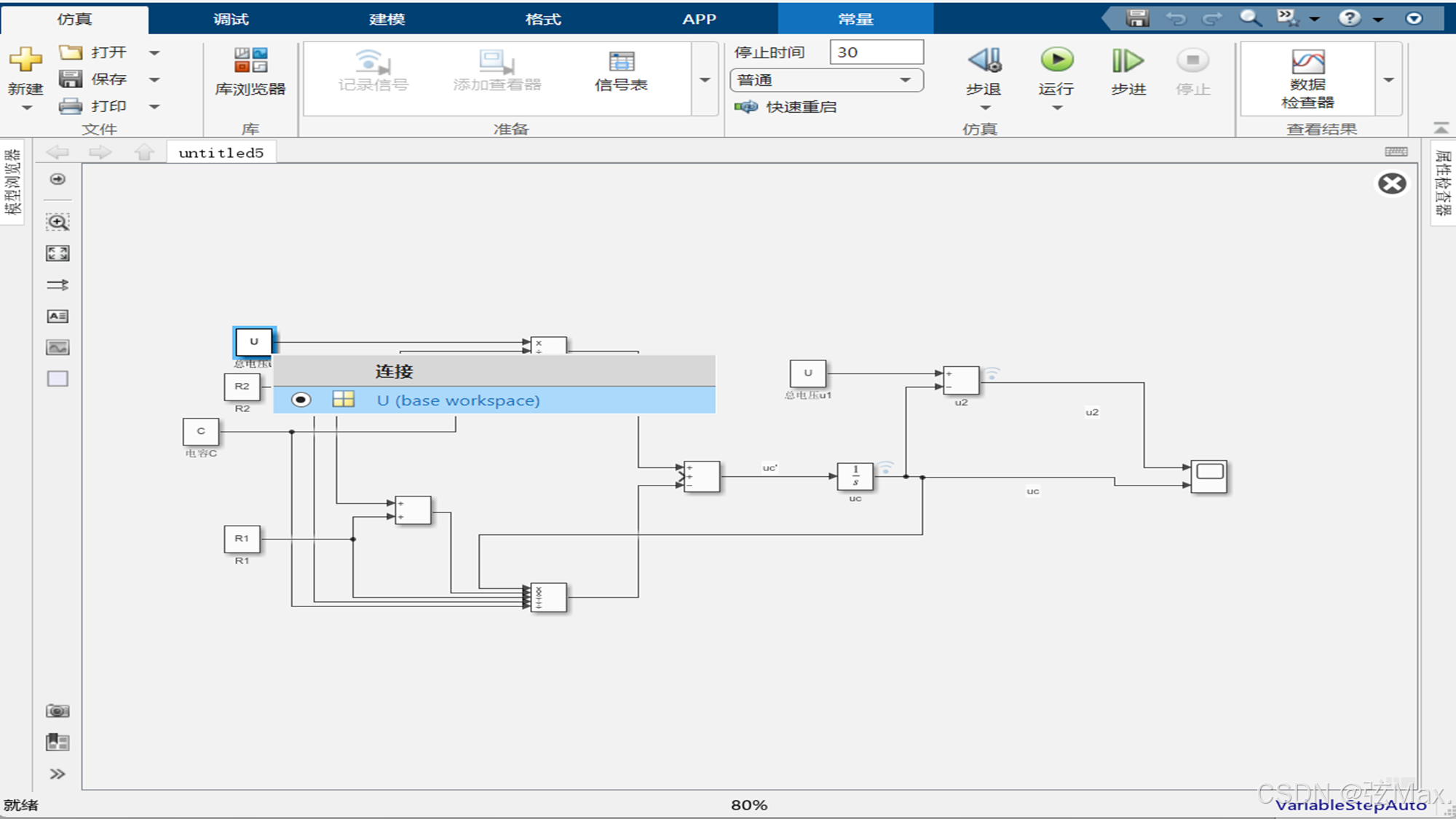Select the U (base workspace) radio button
The width and height of the screenshot is (1456, 819).
(301, 400)
